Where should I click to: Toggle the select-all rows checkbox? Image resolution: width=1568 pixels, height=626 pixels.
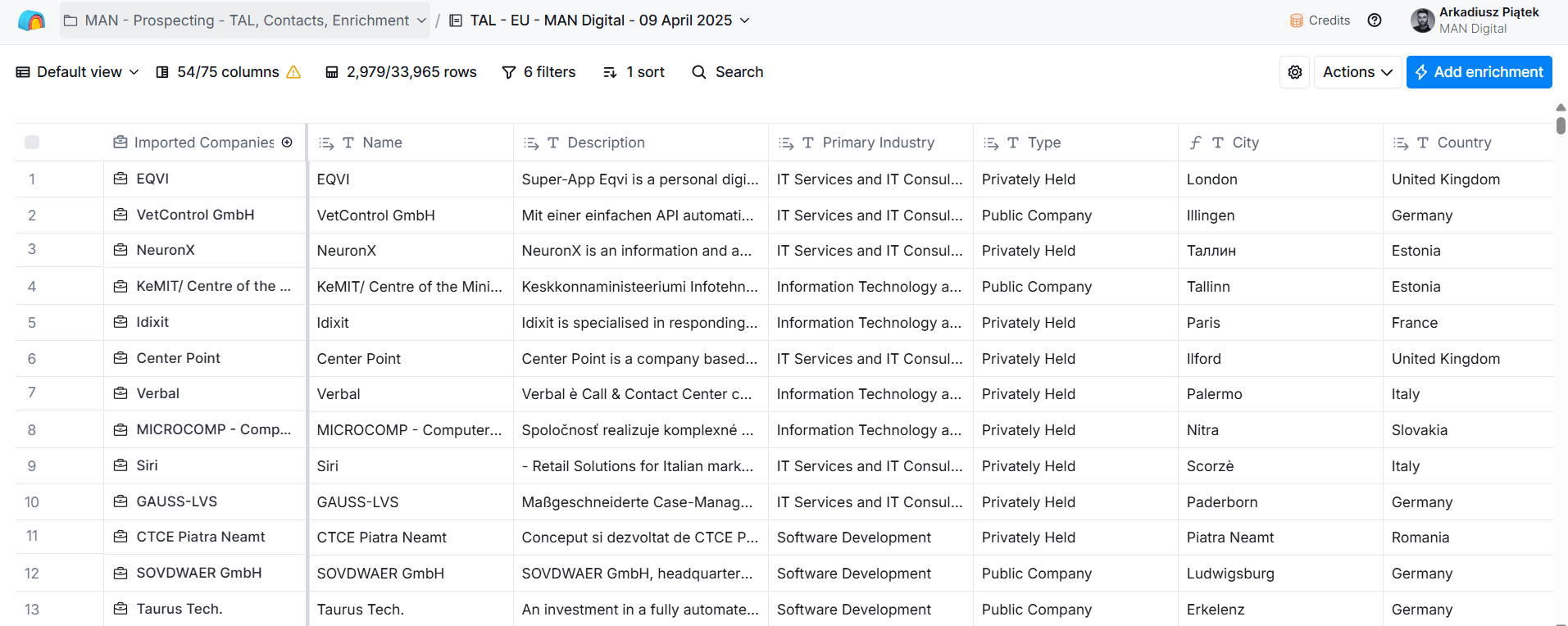click(x=32, y=143)
